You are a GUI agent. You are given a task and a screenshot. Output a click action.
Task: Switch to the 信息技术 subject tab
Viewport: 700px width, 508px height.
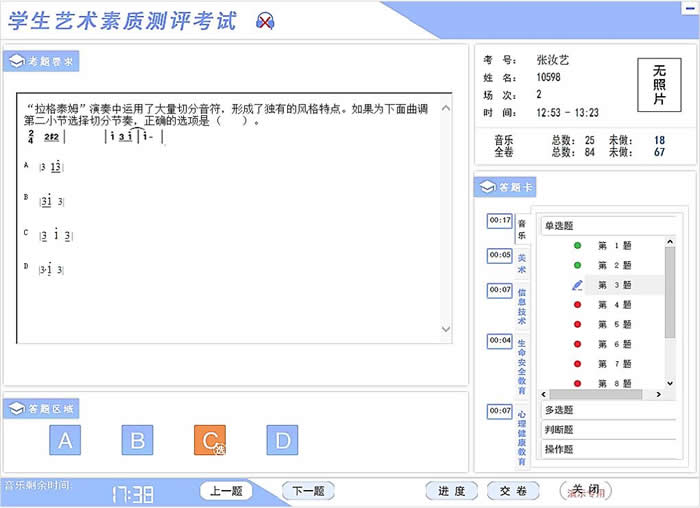(522, 307)
